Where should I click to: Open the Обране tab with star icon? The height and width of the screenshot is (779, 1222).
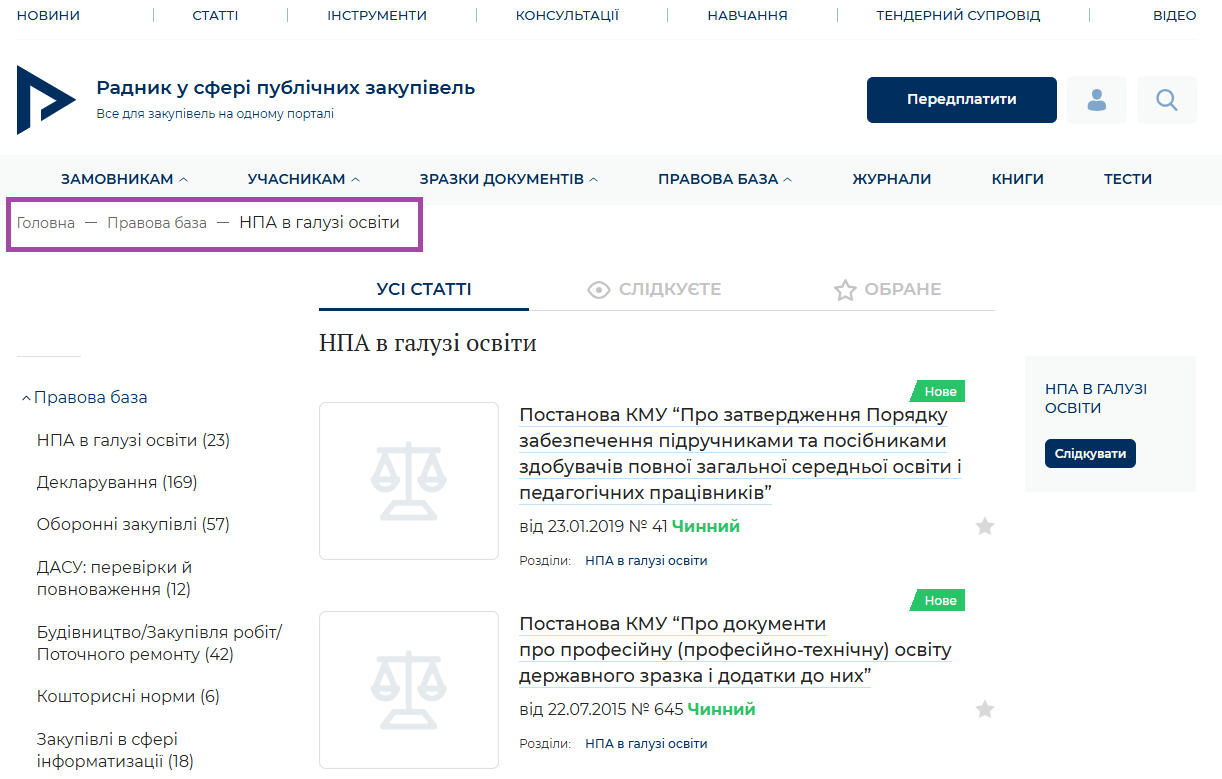[888, 290]
